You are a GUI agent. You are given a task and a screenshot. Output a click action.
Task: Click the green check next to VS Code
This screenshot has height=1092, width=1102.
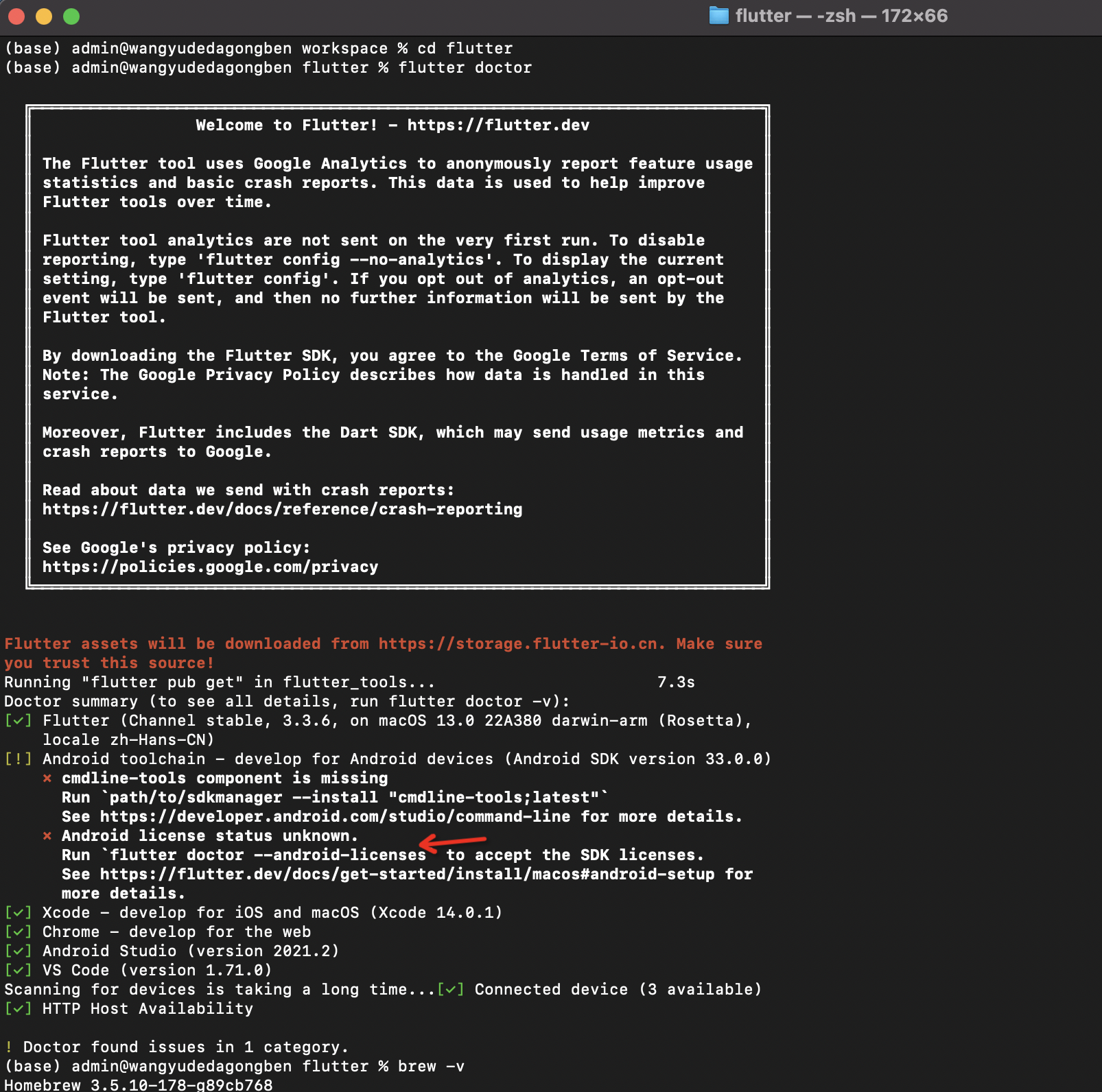tap(18, 971)
